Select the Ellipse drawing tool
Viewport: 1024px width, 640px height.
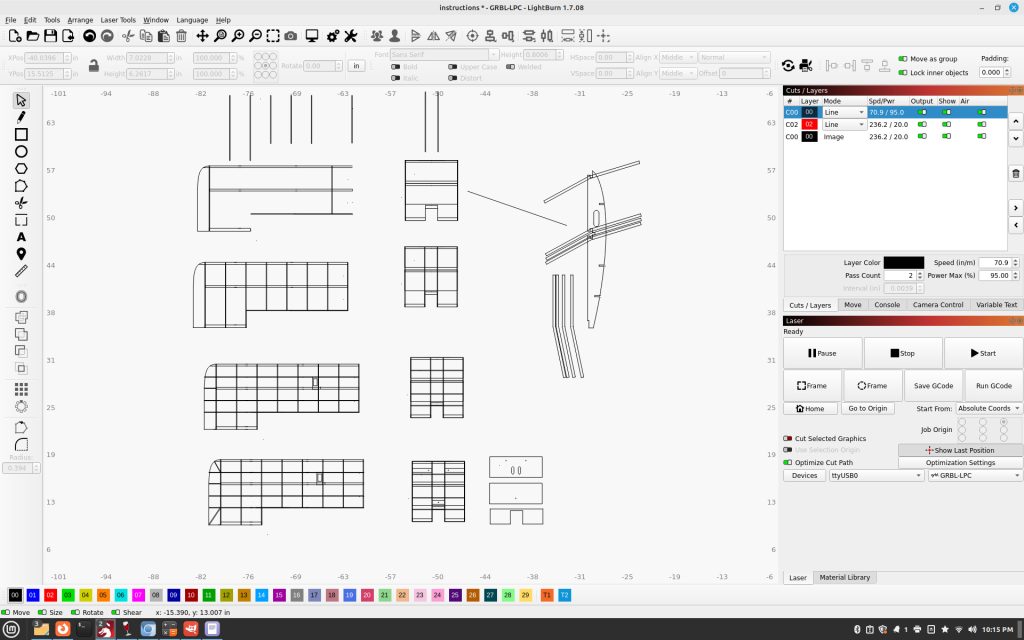click(21, 151)
